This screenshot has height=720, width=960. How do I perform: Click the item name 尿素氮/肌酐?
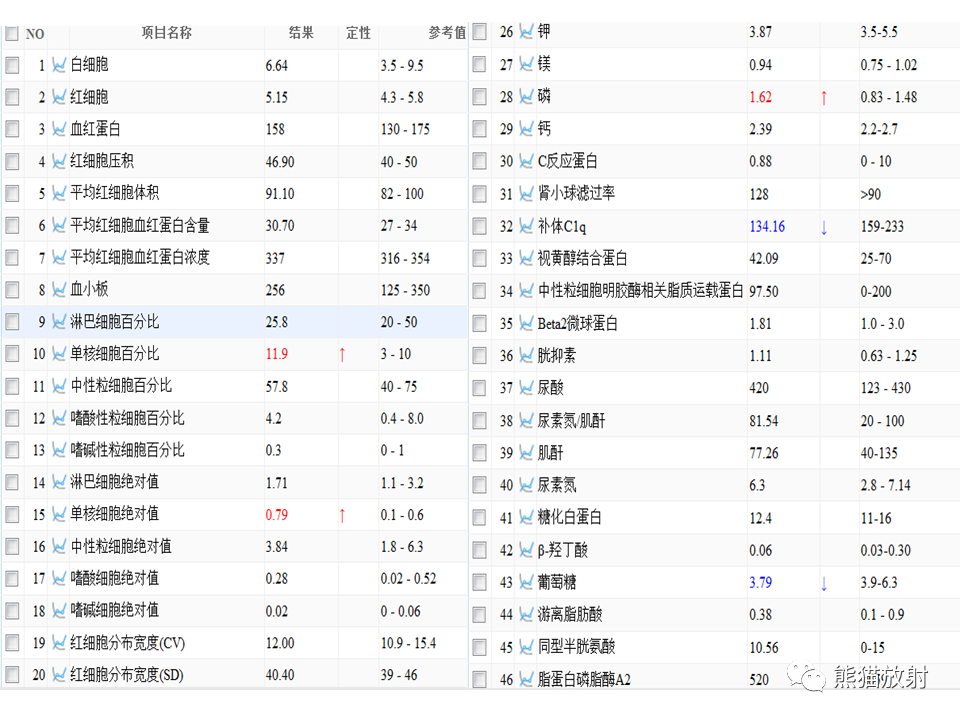click(x=571, y=421)
